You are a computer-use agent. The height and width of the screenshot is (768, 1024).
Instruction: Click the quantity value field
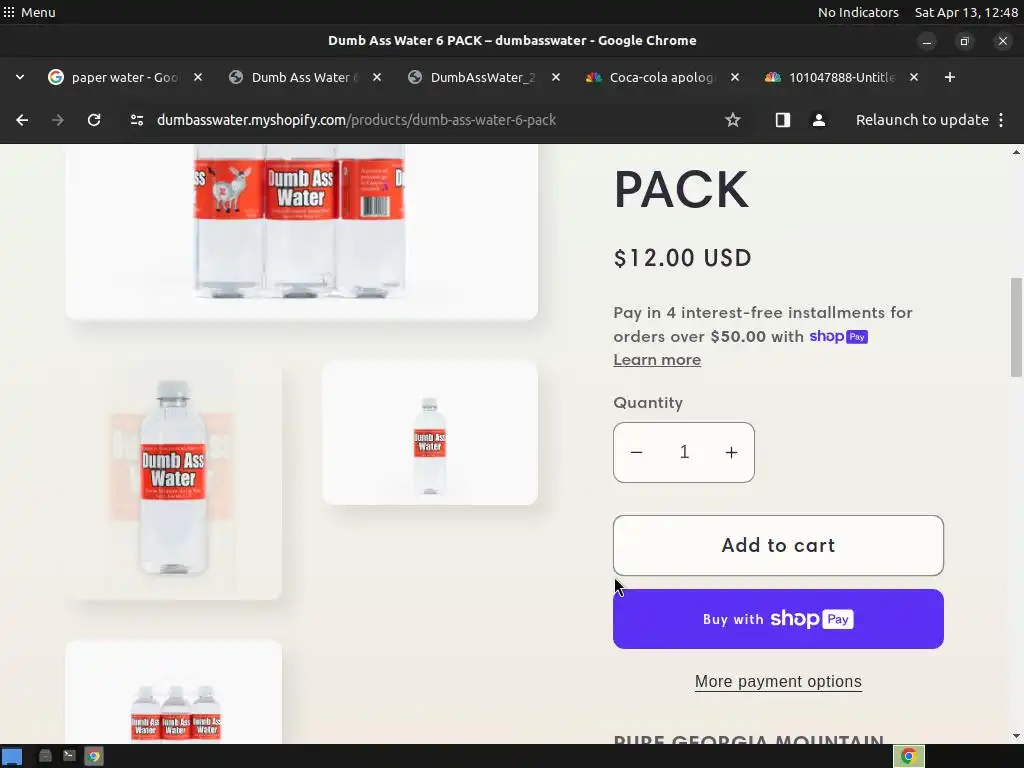(x=684, y=452)
